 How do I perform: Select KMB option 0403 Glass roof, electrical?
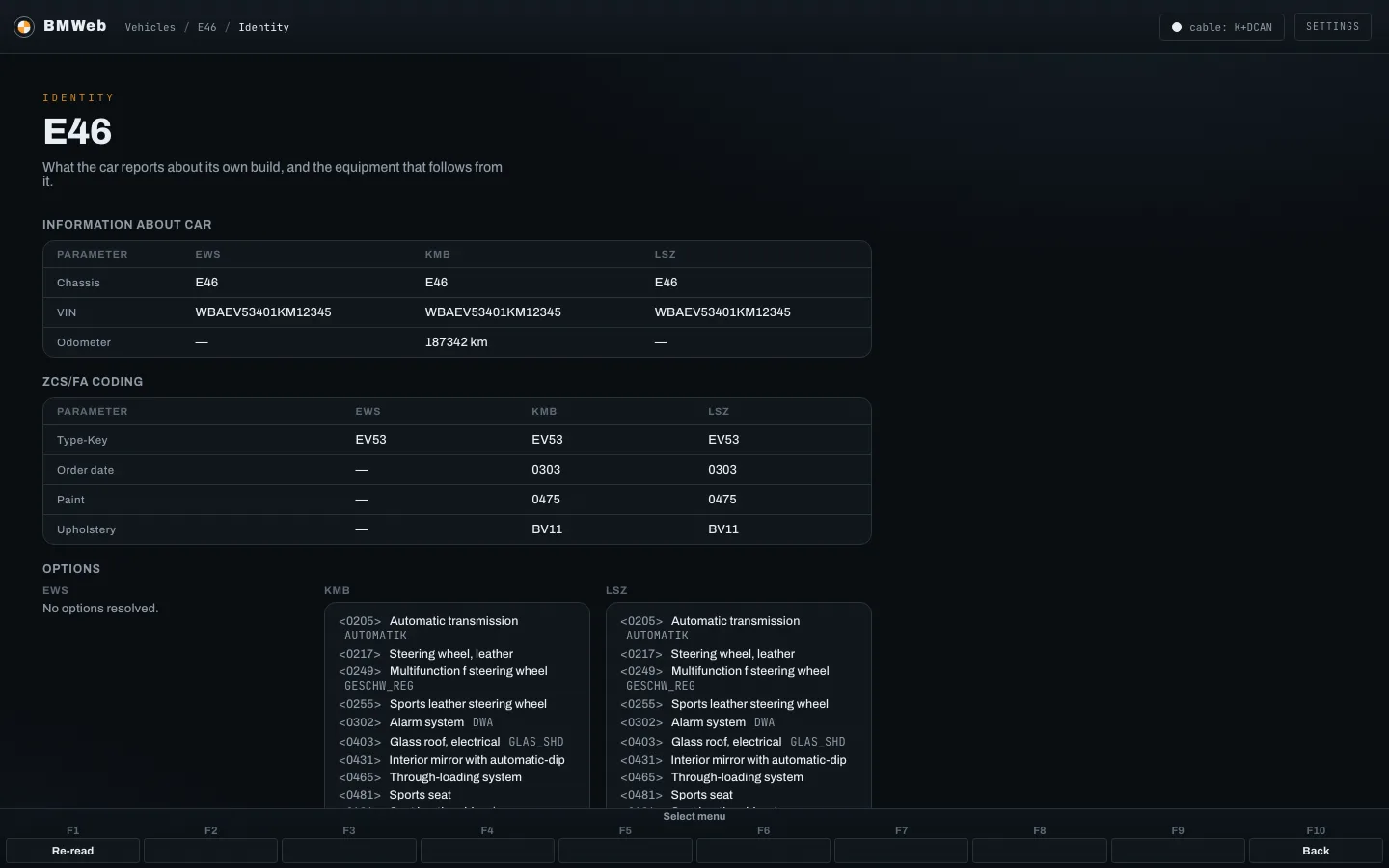(x=457, y=742)
